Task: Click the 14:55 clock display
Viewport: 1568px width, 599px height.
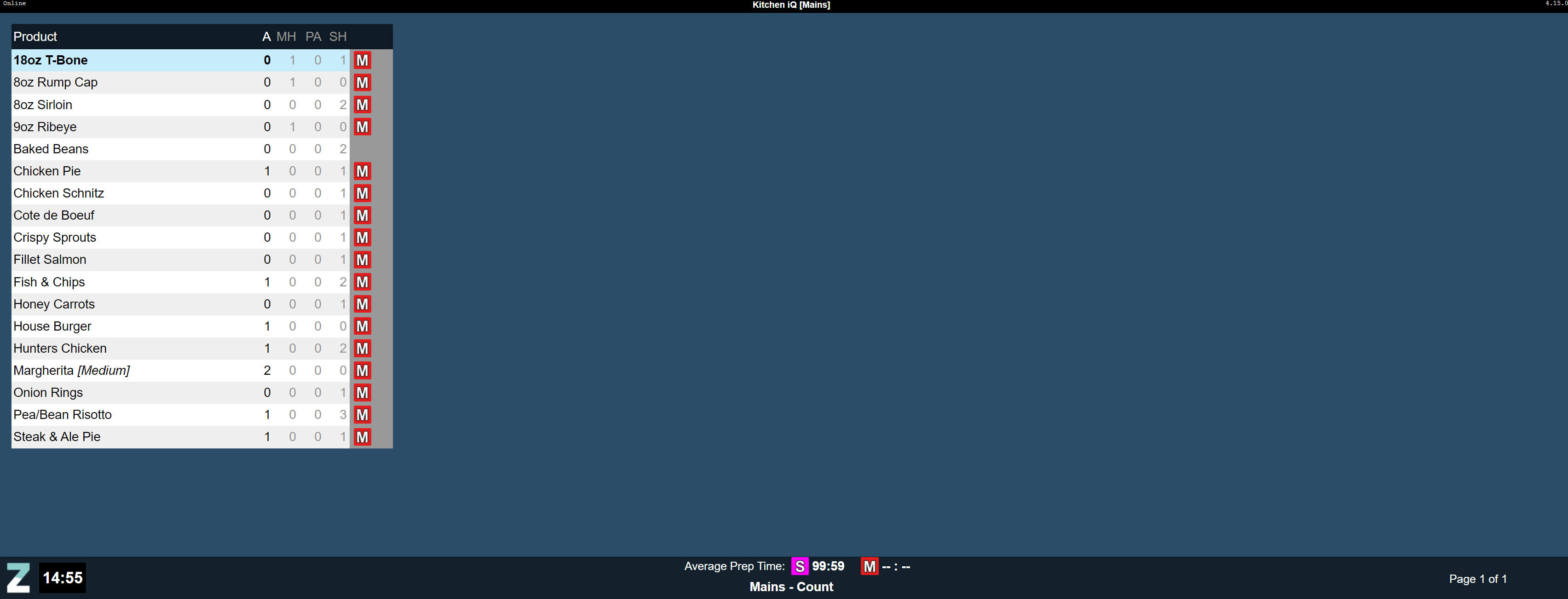Action: [x=63, y=578]
